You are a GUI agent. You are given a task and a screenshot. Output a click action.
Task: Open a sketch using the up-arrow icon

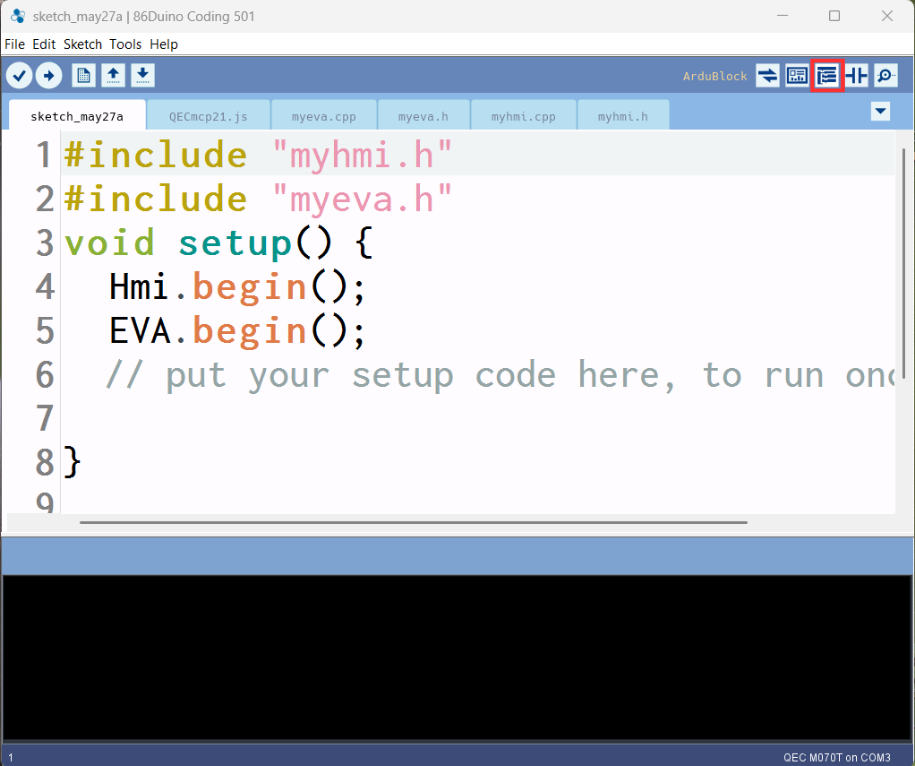pos(113,75)
